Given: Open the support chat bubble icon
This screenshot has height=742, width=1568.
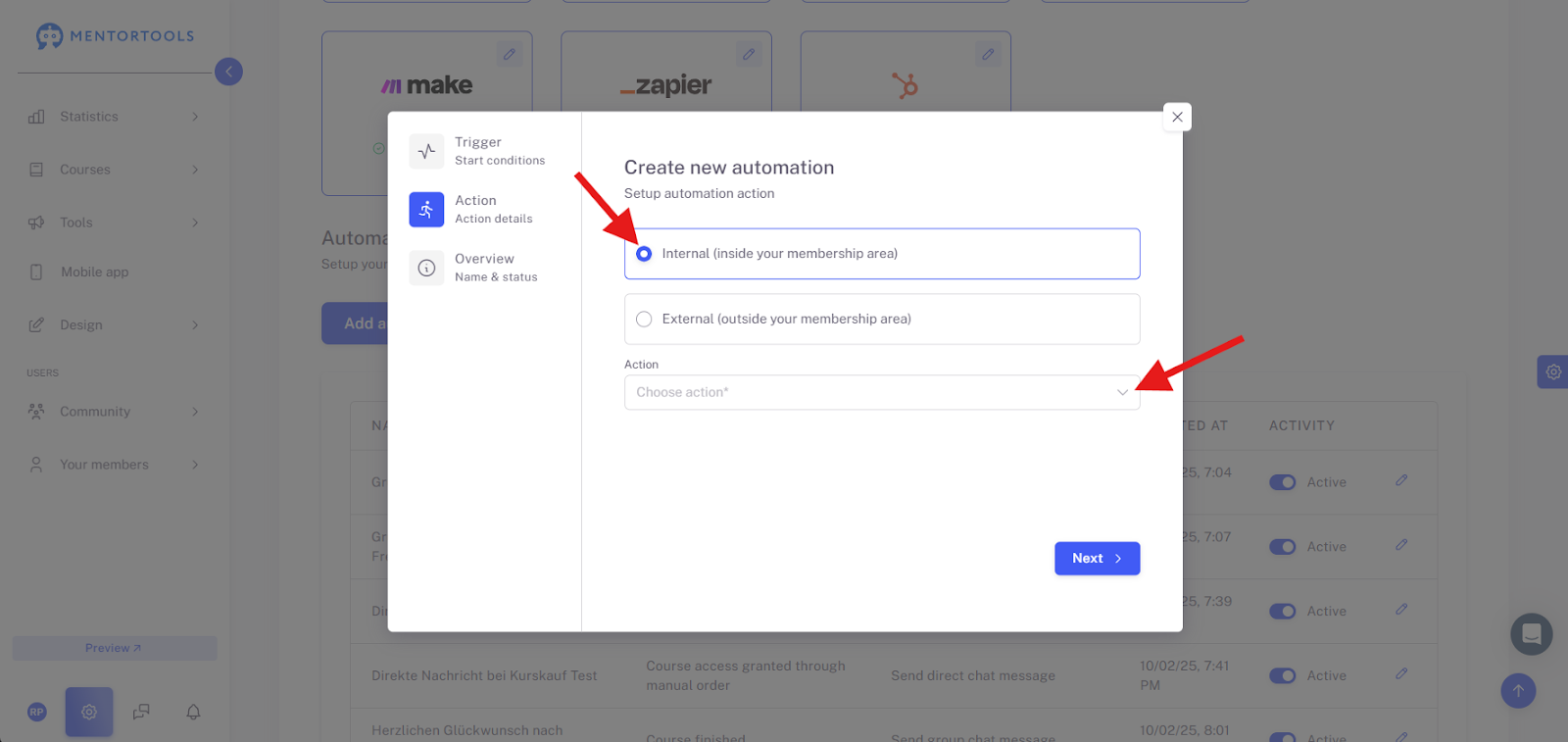Looking at the screenshot, I should click(1532, 634).
